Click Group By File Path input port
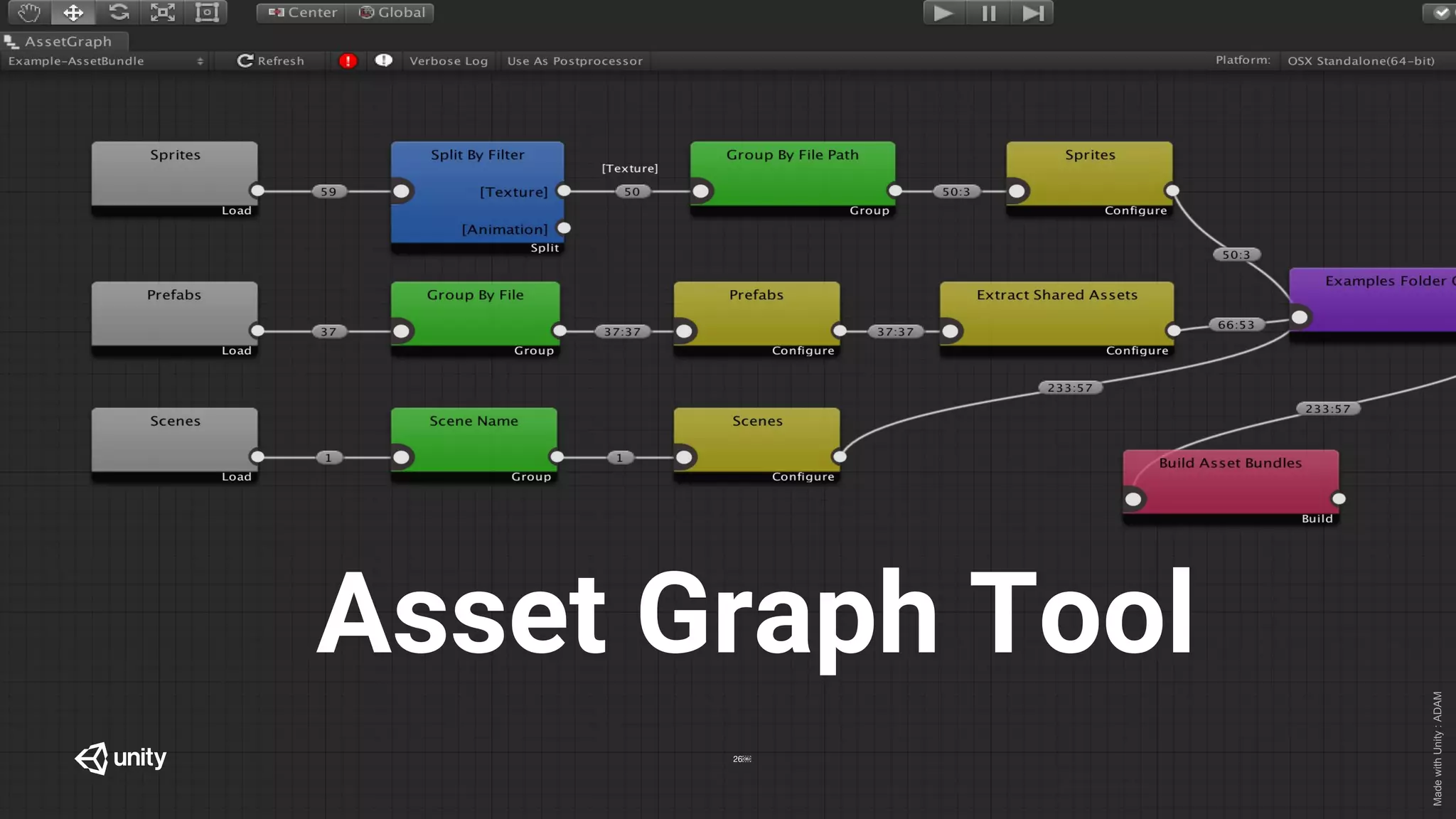This screenshot has height=819, width=1456. pyautogui.click(x=701, y=191)
